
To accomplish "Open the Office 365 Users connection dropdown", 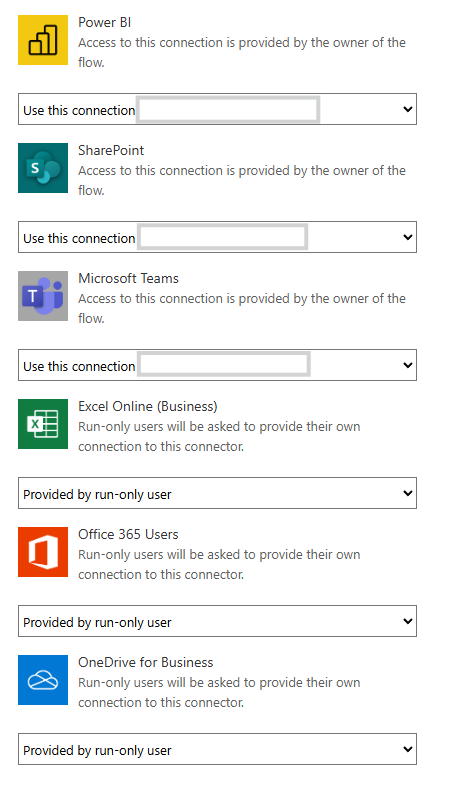I will (217, 621).
